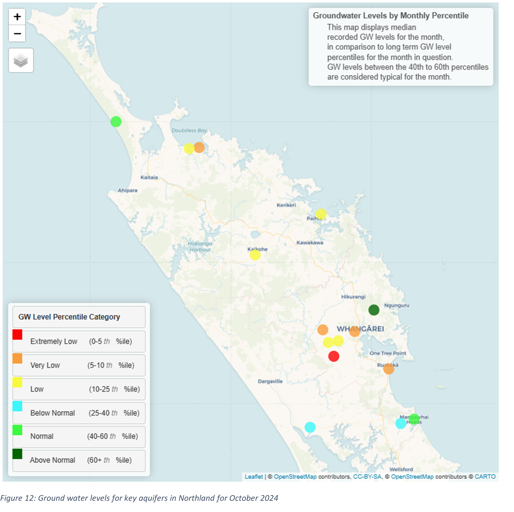Click the light green Normal legend swatch
The width and height of the screenshot is (514, 512).
17,430
